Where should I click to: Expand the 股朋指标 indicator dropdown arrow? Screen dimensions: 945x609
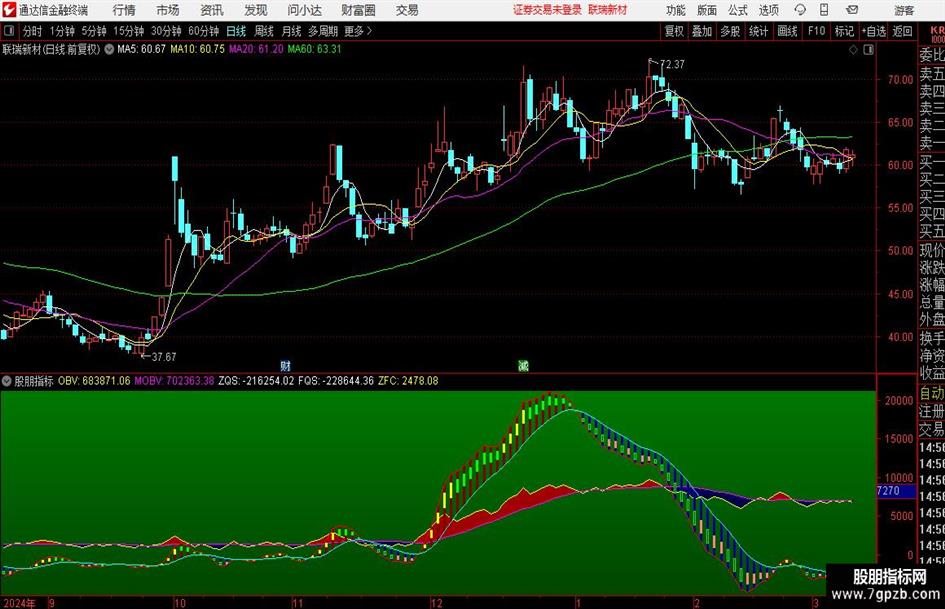tap(7, 381)
